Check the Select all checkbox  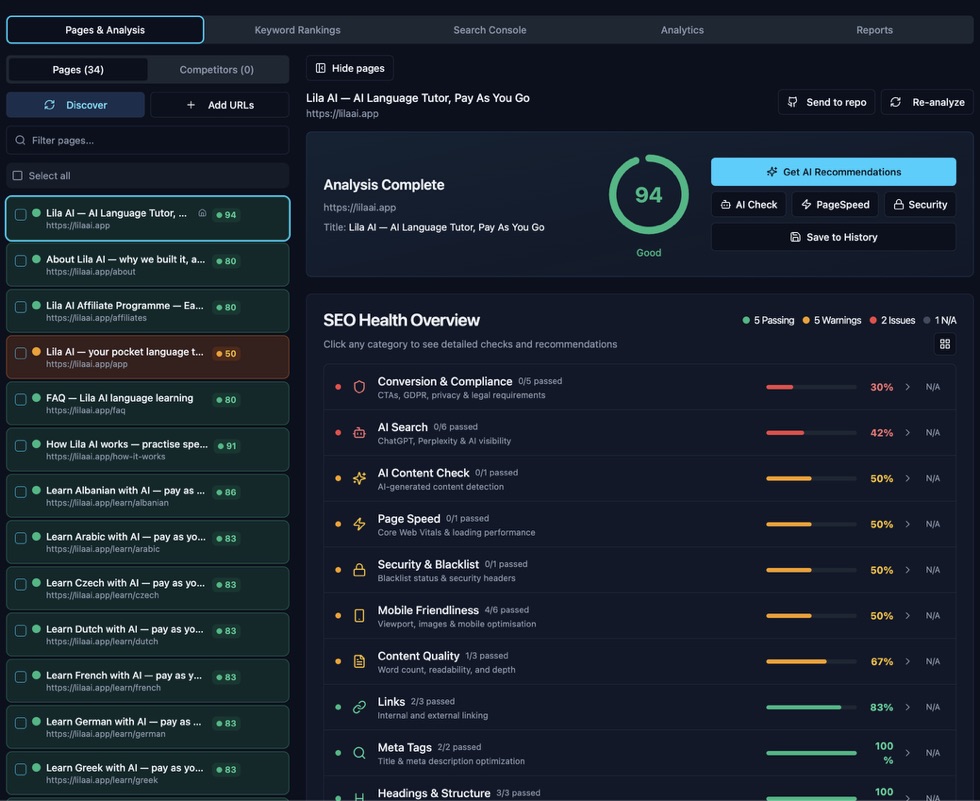18,176
